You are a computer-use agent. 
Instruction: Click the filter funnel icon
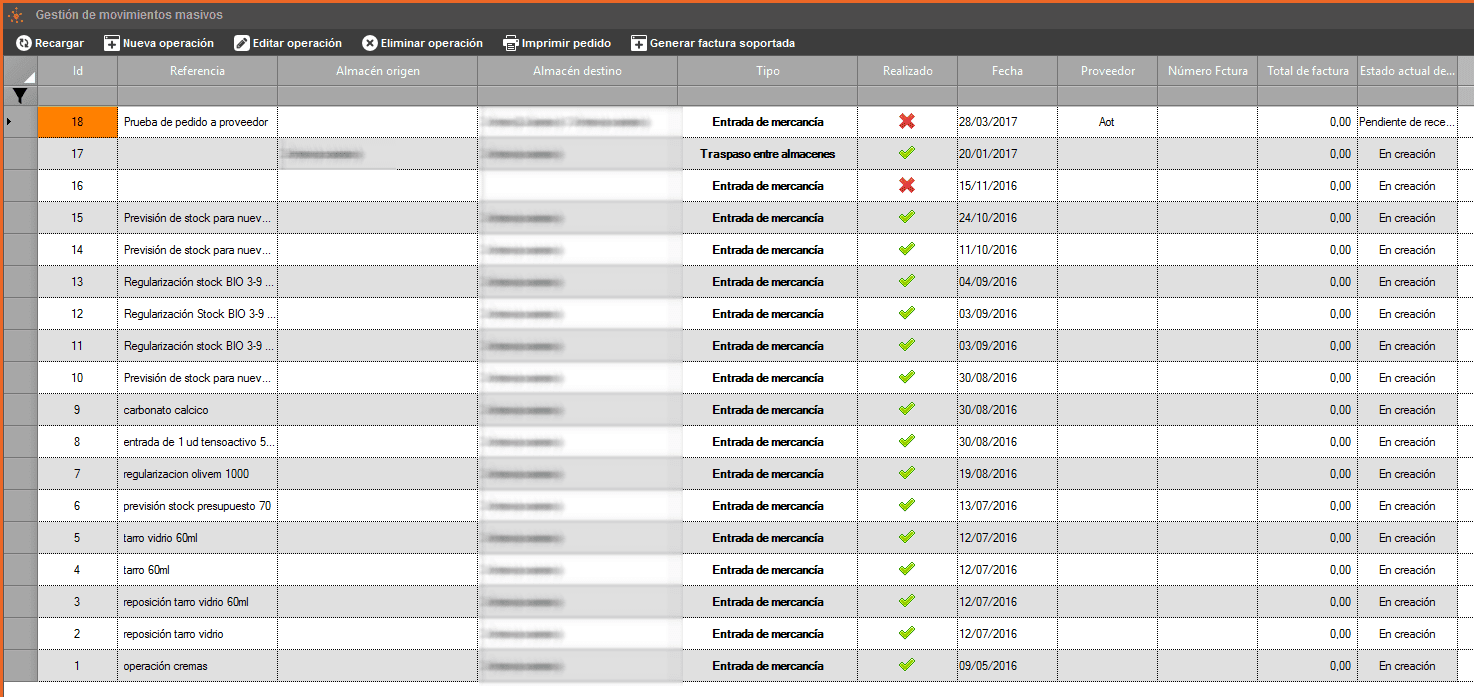click(20, 96)
